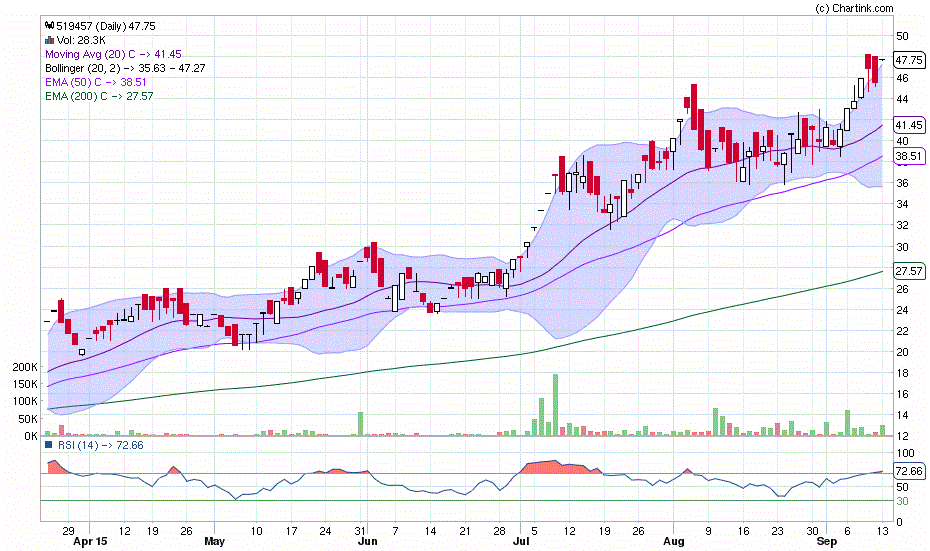Select Moving Avg (20) C legend entry
The height and width of the screenshot is (551, 930).
[113, 54]
